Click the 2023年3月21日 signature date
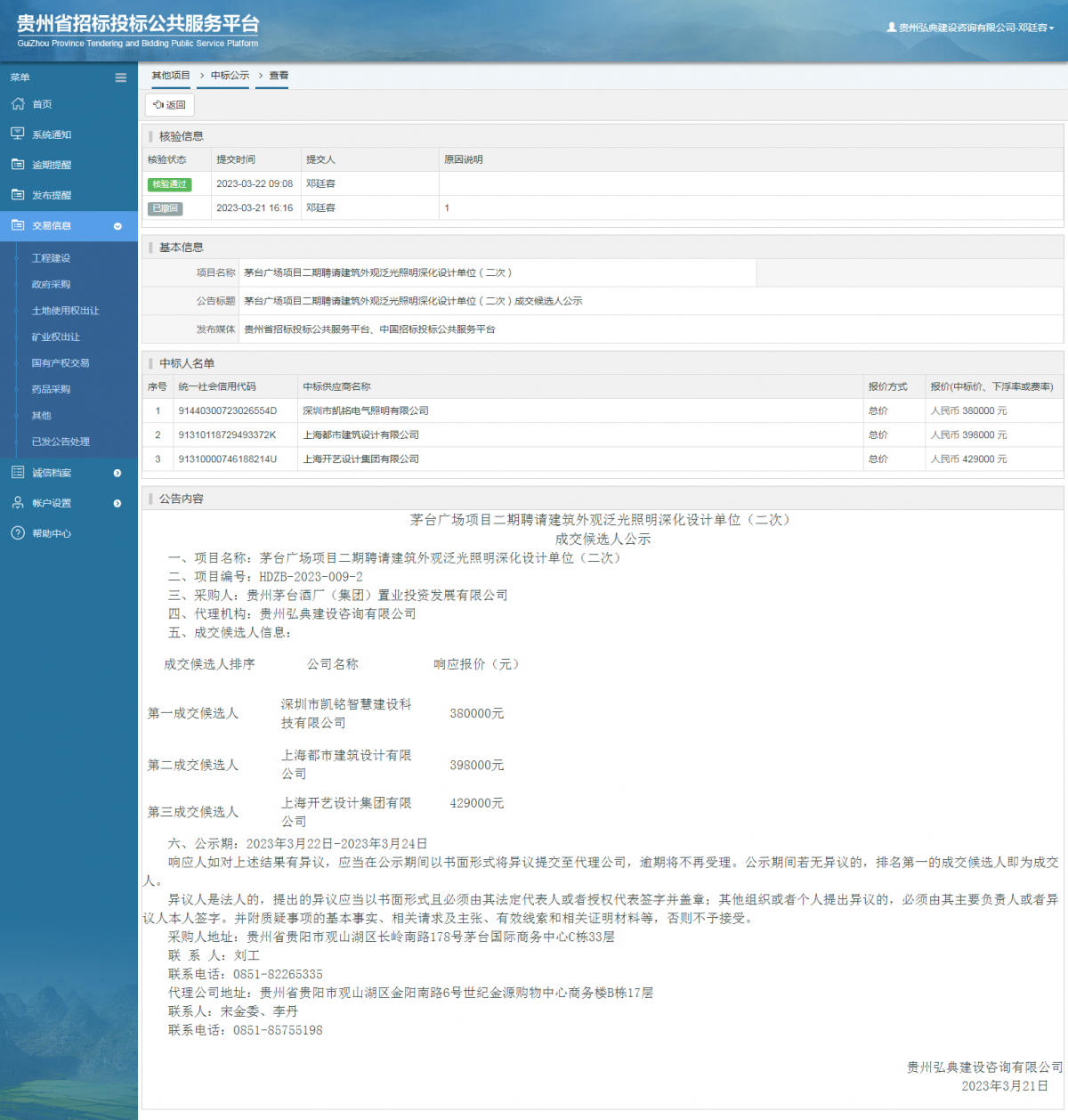This screenshot has height=1120, width=1068. (x=1005, y=1086)
